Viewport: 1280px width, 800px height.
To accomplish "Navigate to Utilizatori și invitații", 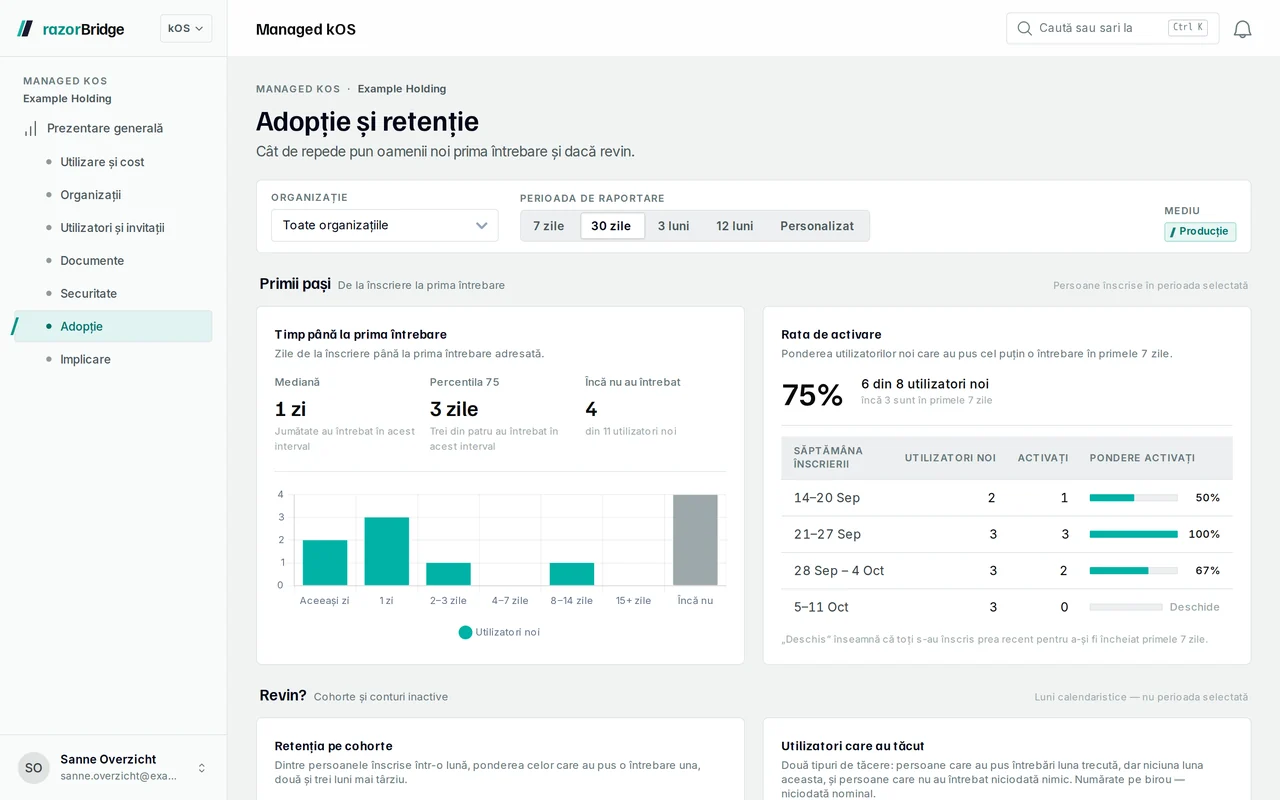I will point(113,228).
